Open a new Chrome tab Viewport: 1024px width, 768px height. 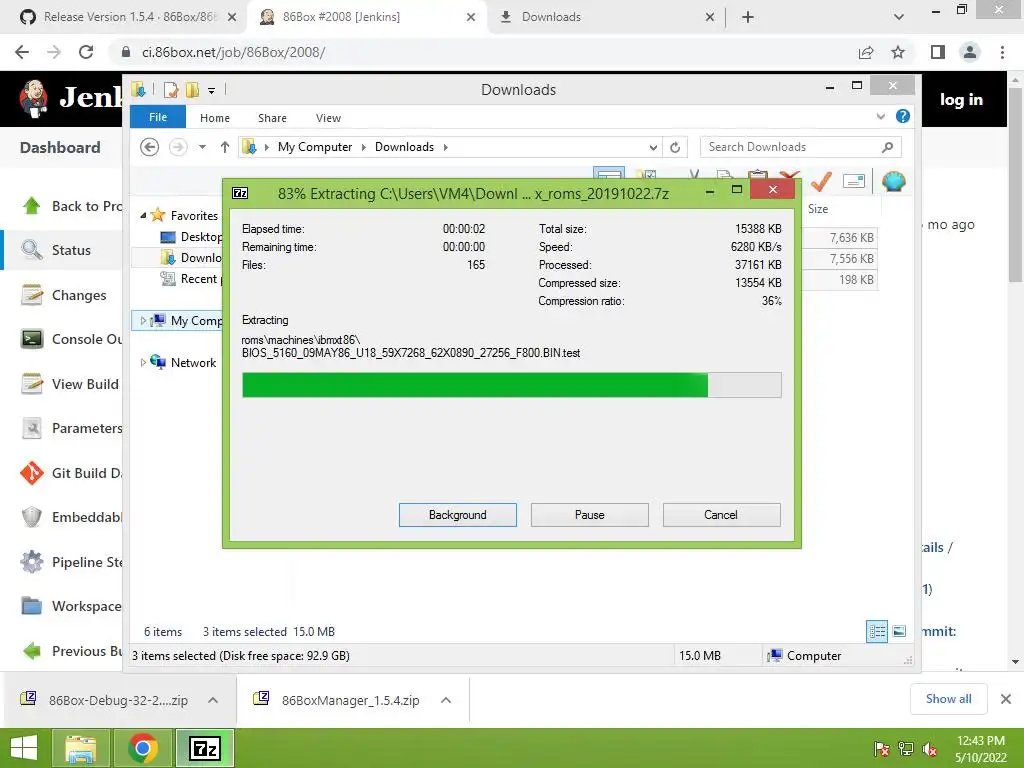[x=748, y=17]
